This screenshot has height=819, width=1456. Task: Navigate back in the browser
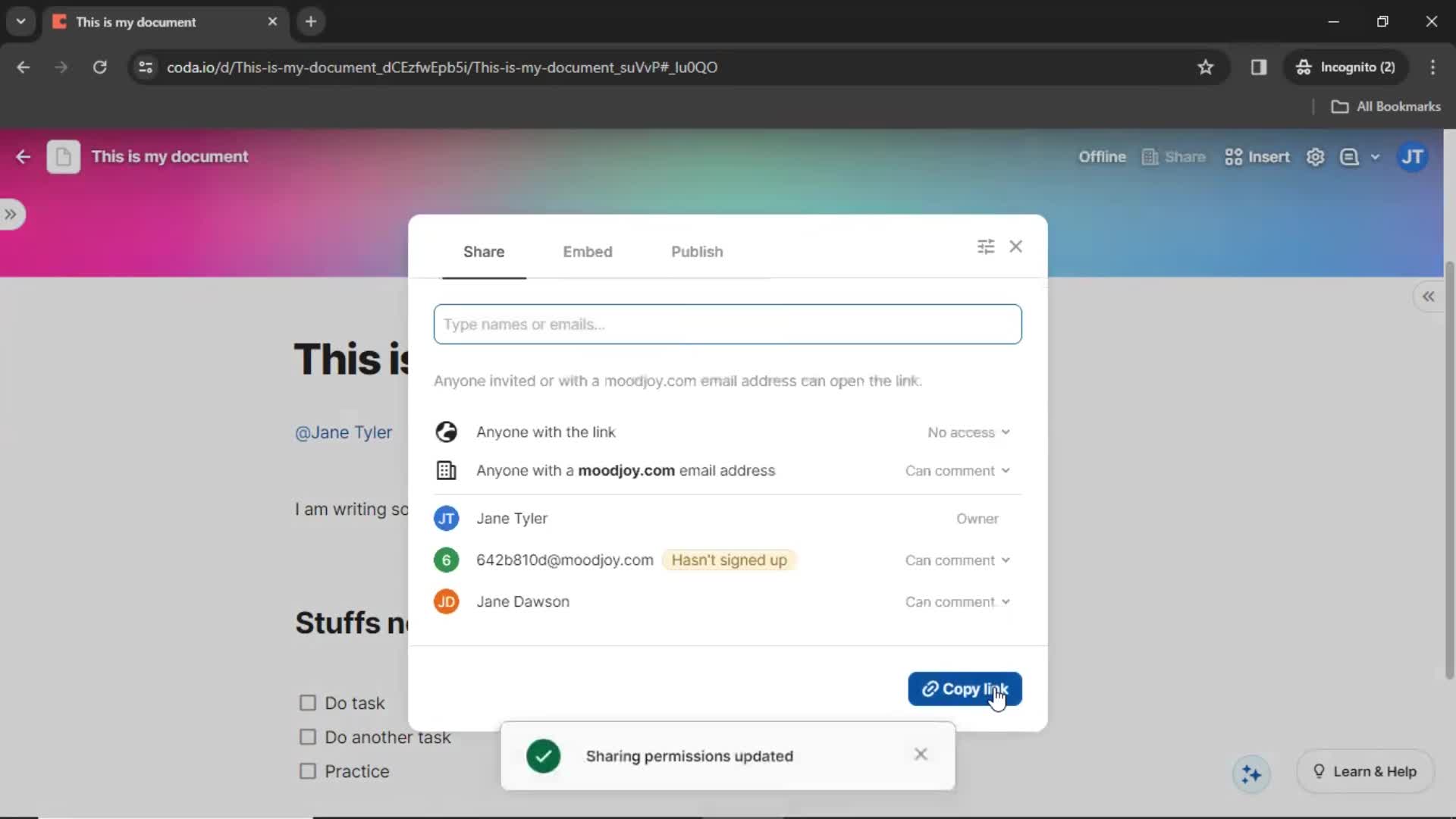(x=23, y=67)
